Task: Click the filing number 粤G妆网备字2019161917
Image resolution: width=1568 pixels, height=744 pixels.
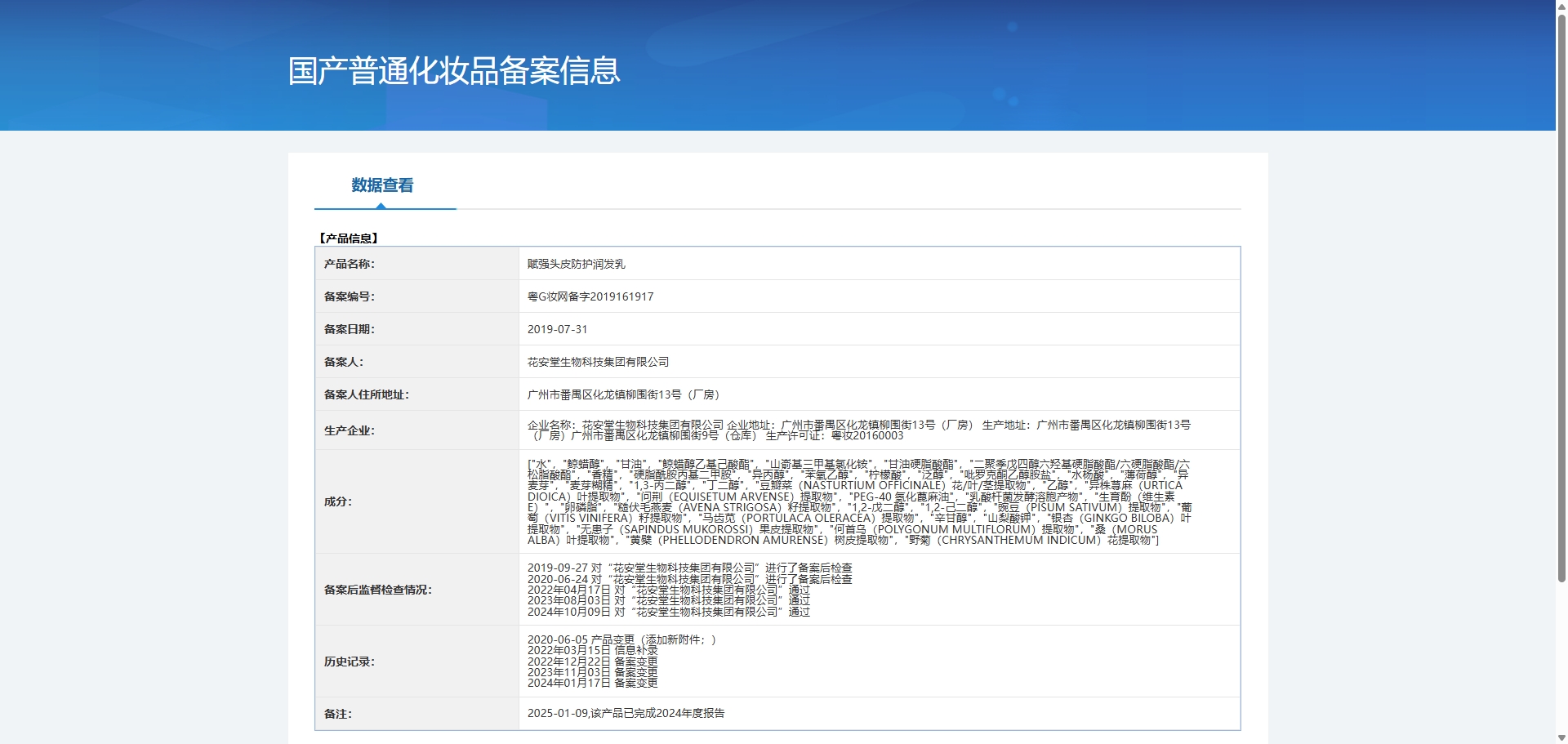Action: pyautogui.click(x=590, y=296)
